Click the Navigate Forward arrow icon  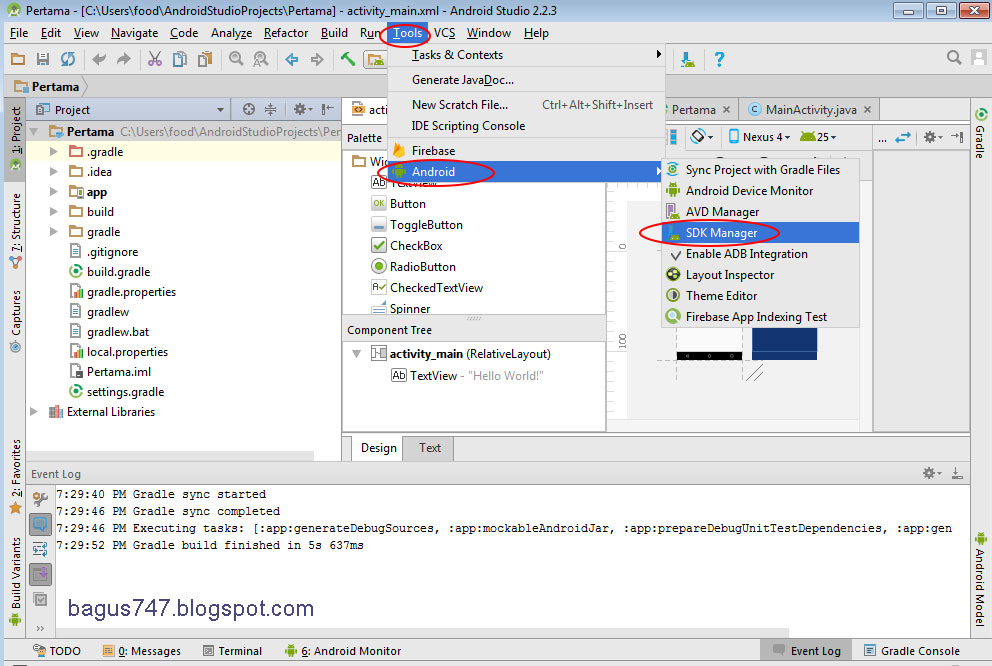tap(317, 59)
